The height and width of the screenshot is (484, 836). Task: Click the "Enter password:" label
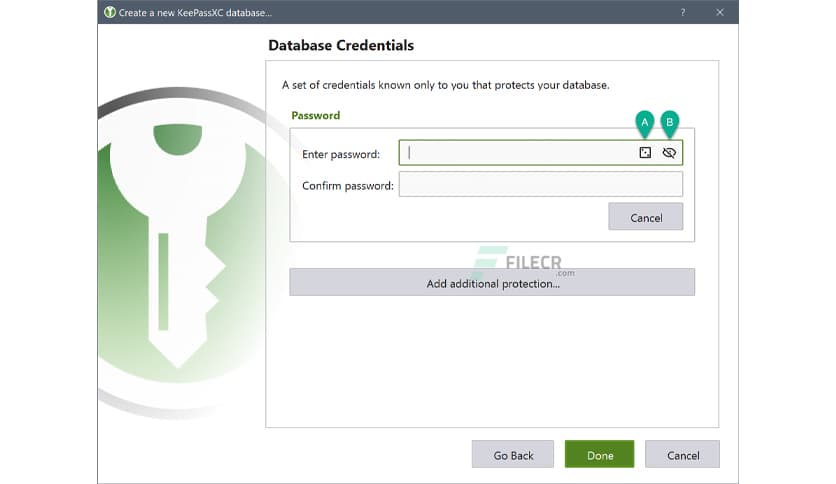click(341, 154)
